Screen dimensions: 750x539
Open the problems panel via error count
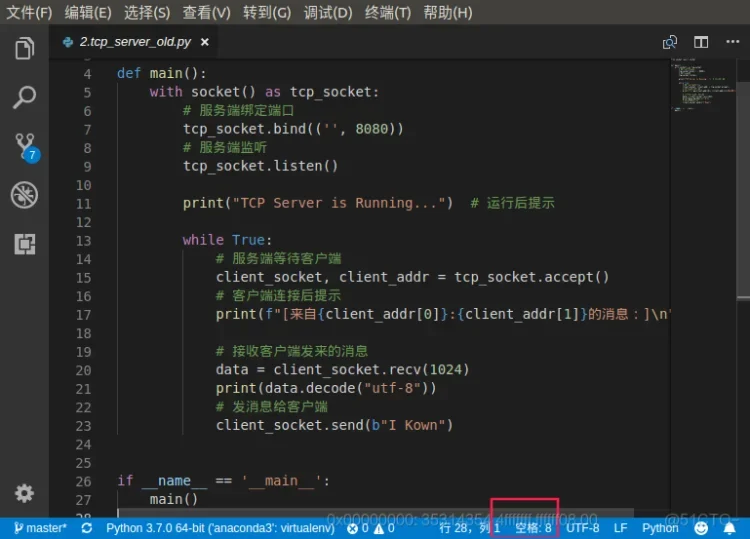pyautogui.click(x=357, y=528)
